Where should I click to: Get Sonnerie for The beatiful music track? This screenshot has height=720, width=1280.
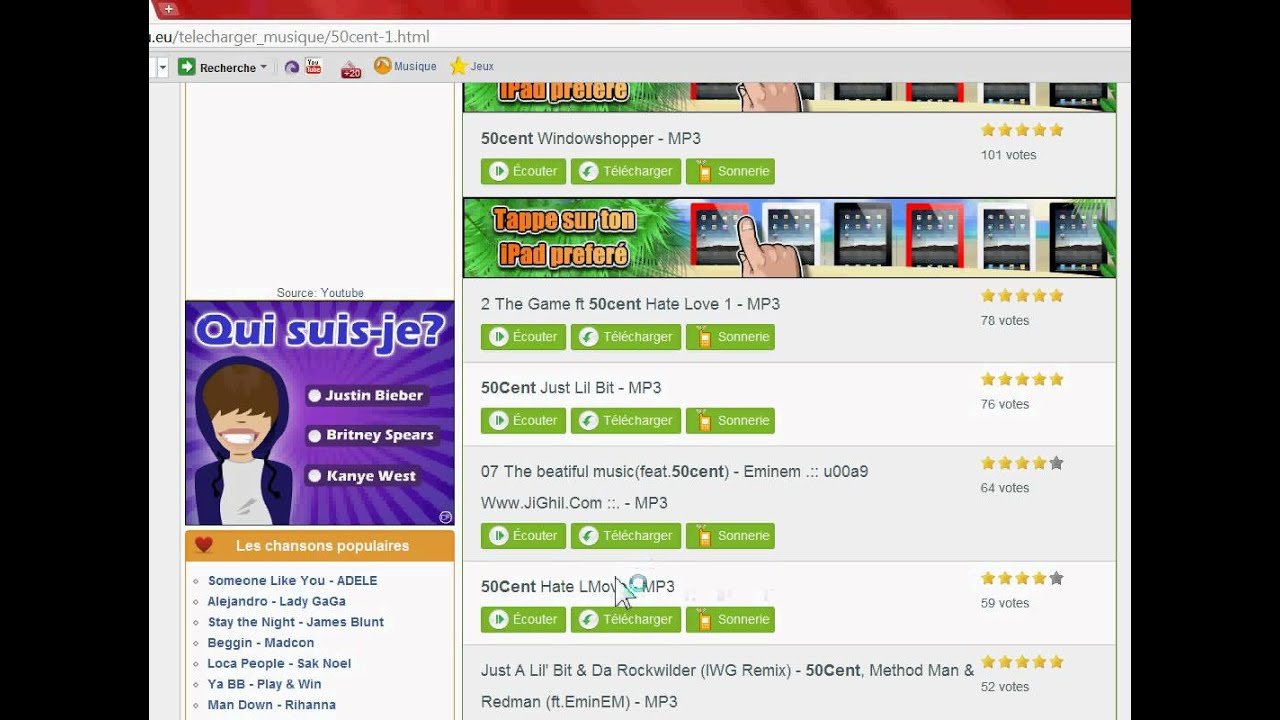(x=730, y=536)
